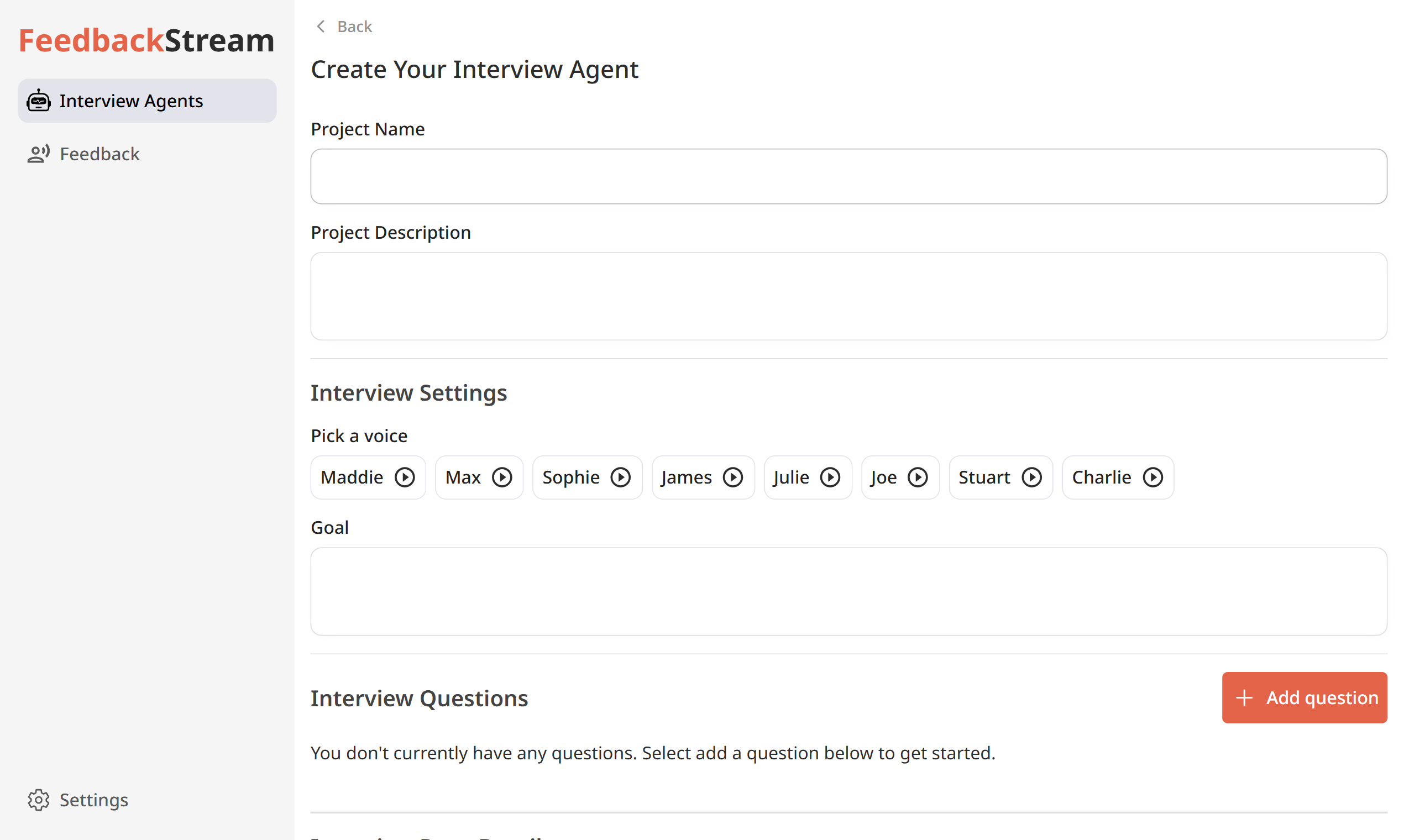The width and height of the screenshot is (1404, 840).
Task: Play the James voice preview icon
Action: pyautogui.click(x=733, y=477)
